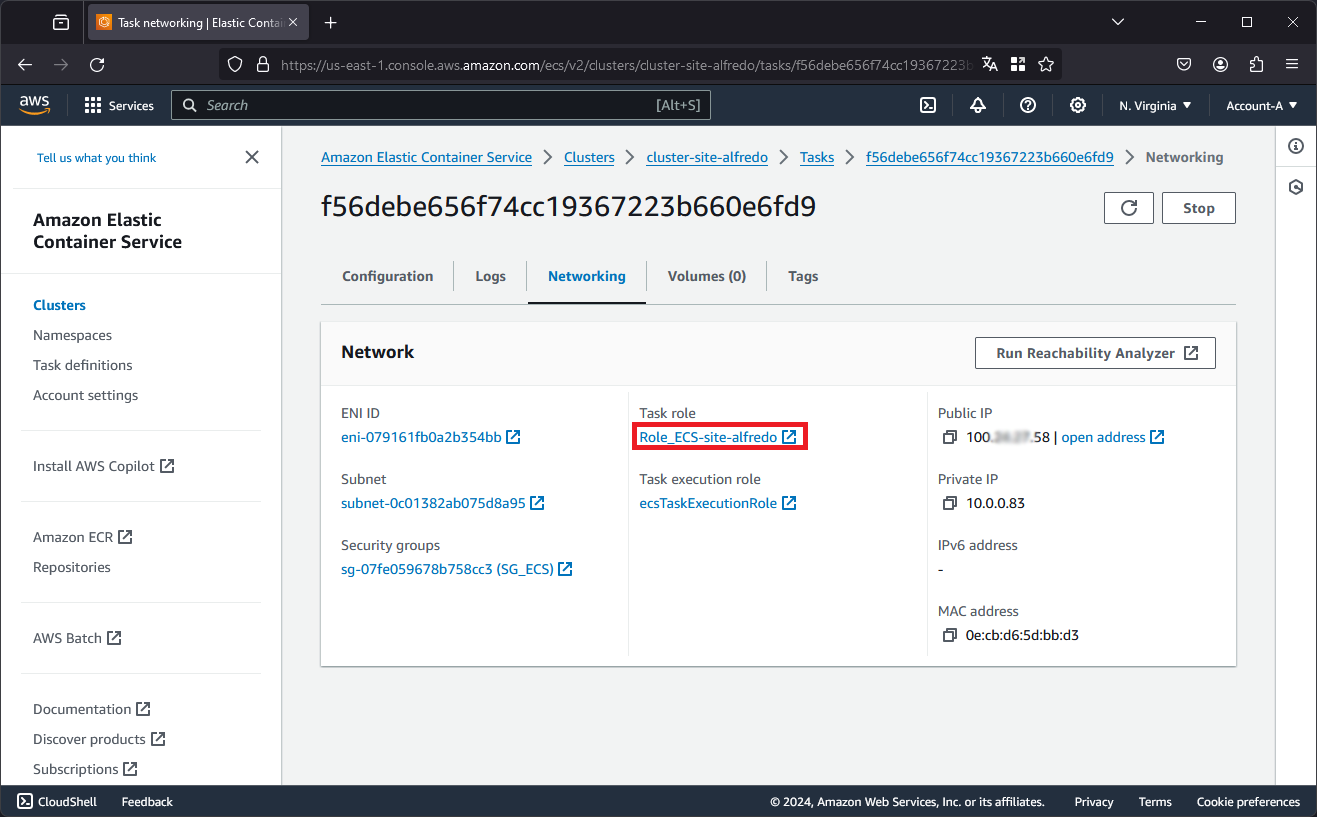The height and width of the screenshot is (817, 1317).
Task: Open Firefox recent browsing view icon
Action: point(61,22)
